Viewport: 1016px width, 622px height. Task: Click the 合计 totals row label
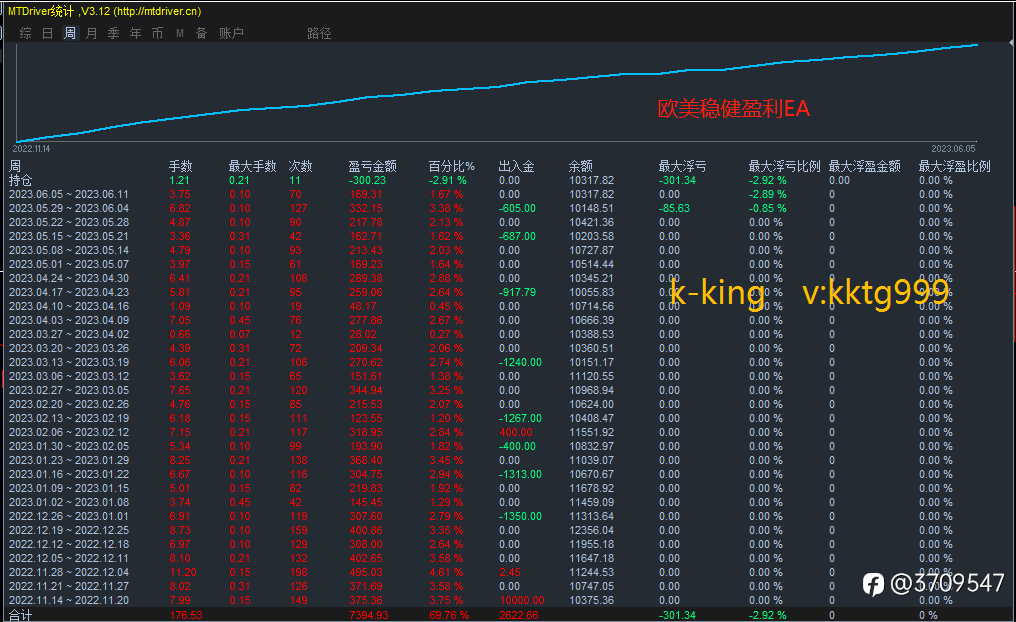[x=21, y=615]
